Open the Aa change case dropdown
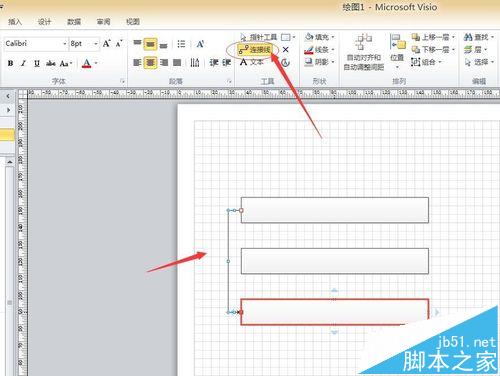Image resolution: width=500 pixels, height=376 pixels. [x=65, y=63]
